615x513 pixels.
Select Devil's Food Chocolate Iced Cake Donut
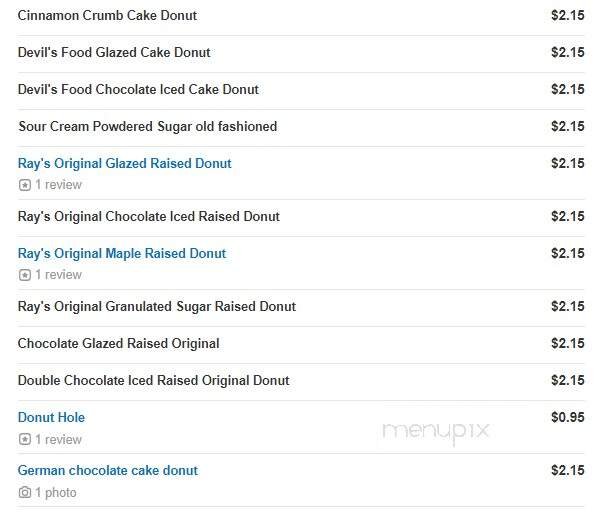(138, 89)
